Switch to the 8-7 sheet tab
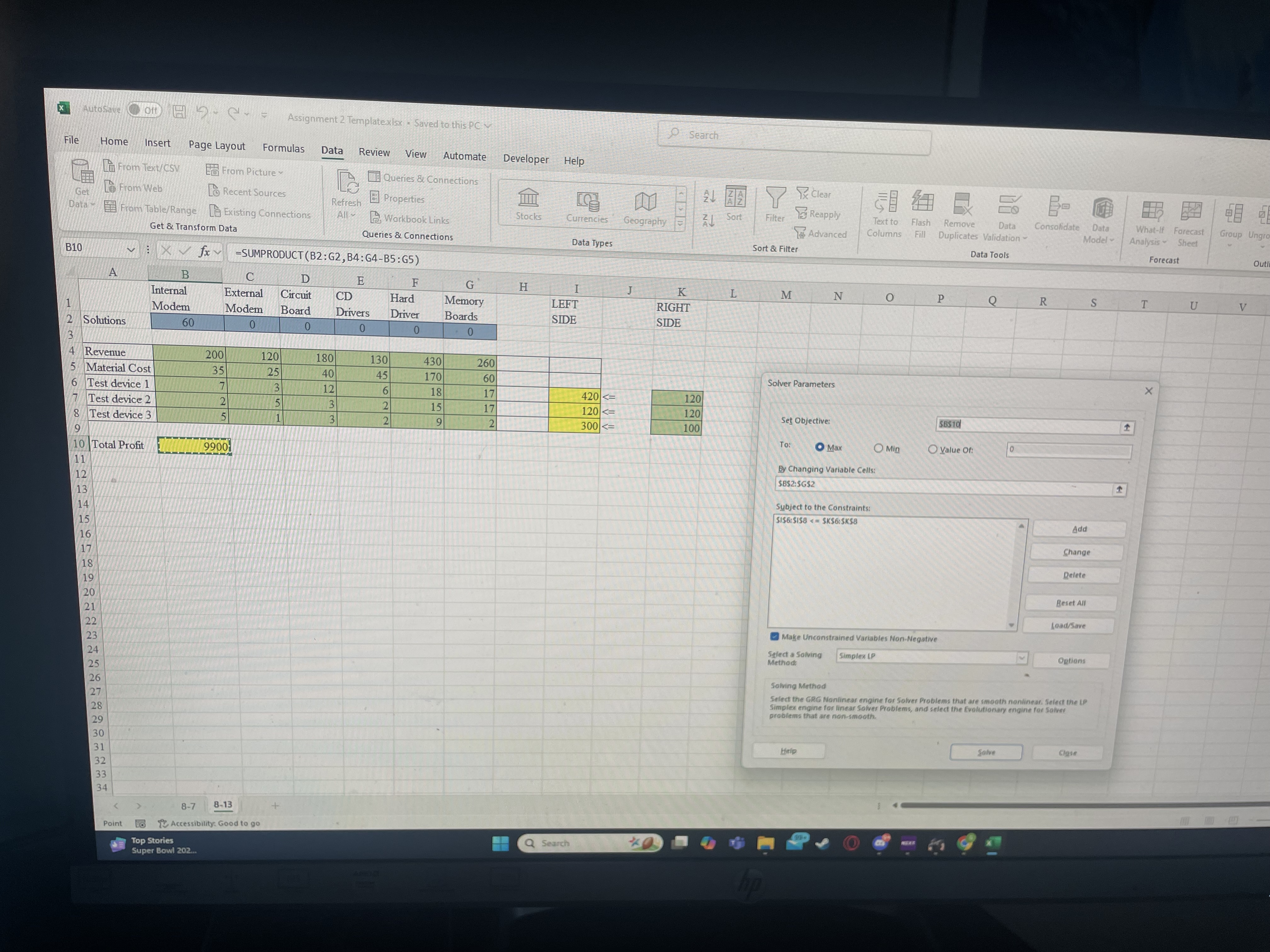This screenshot has width=1270, height=952. pyautogui.click(x=188, y=806)
